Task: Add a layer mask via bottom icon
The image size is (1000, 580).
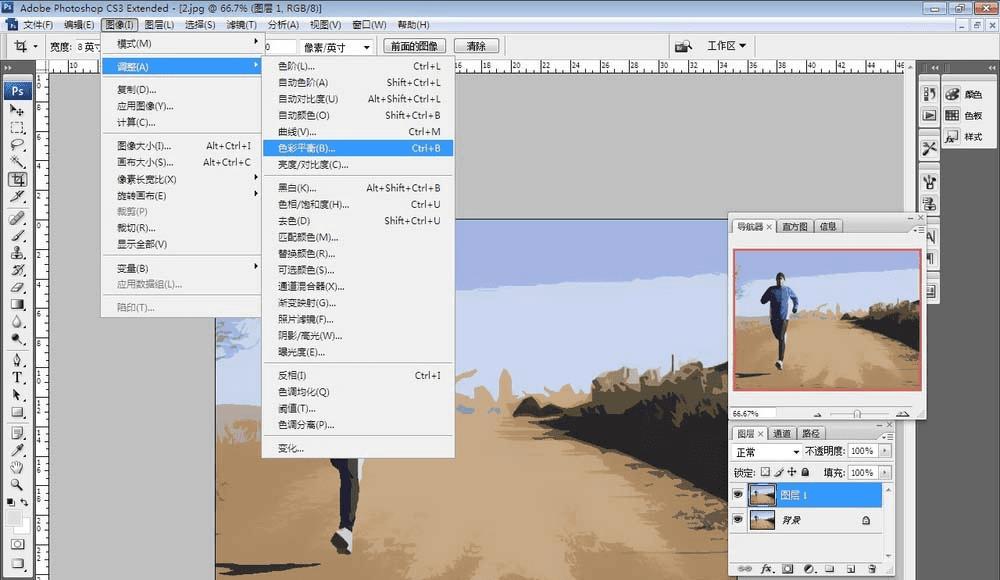Action: (x=788, y=569)
